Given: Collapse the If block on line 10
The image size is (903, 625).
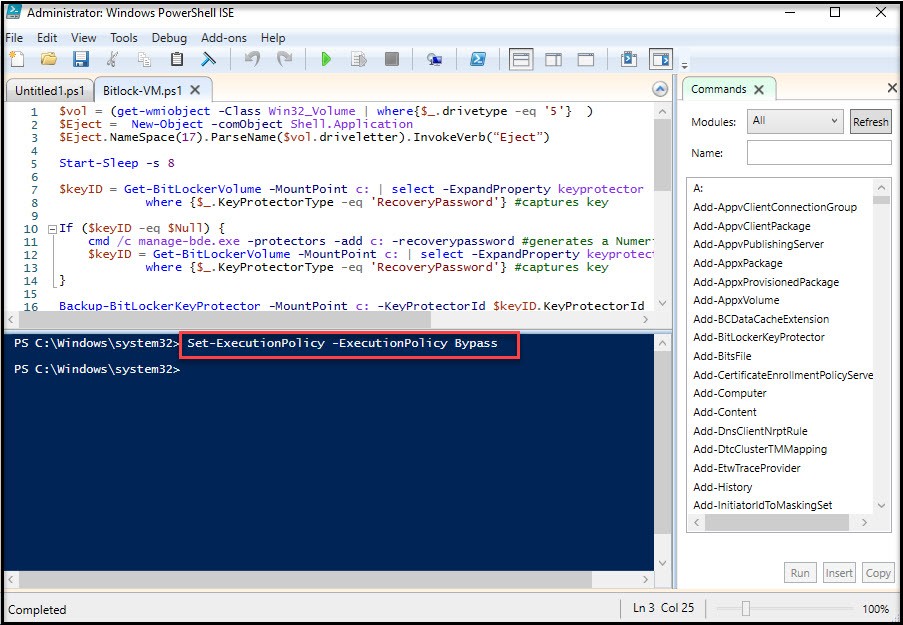Looking at the screenshot, I should [52, 229].
